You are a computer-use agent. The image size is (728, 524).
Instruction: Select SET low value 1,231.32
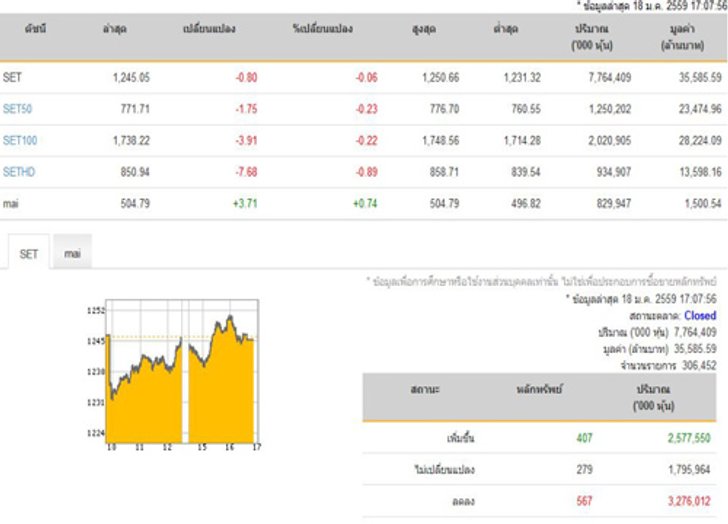click(522, 77)
